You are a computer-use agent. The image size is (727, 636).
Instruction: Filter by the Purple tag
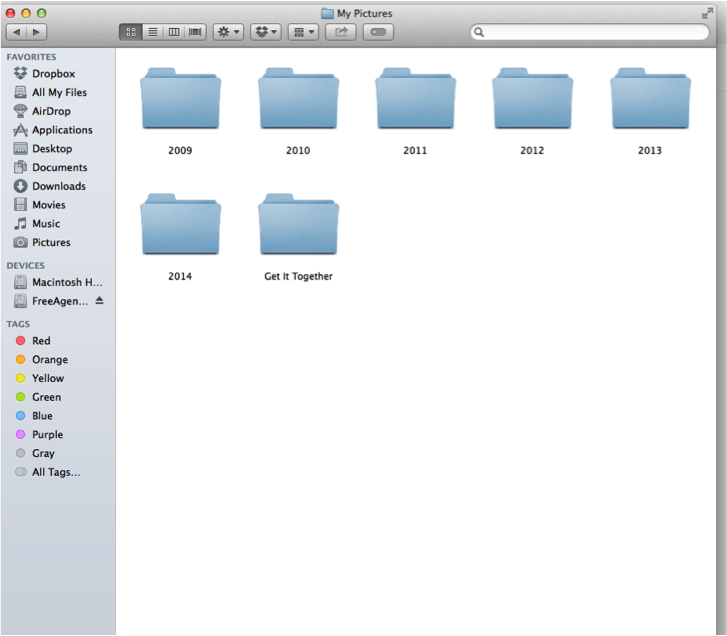[58, 435]
